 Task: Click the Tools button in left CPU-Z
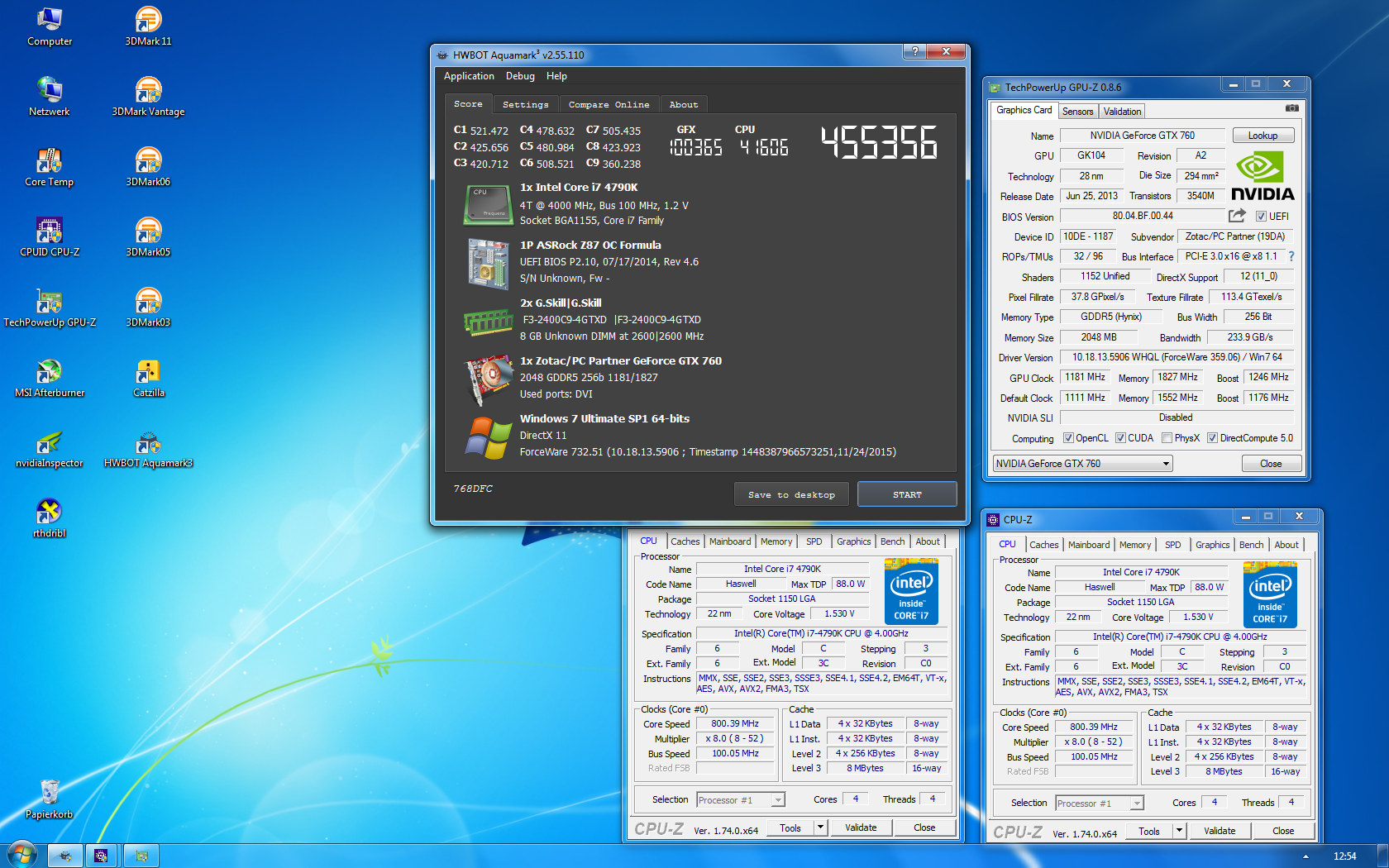[x=790, y=827]
